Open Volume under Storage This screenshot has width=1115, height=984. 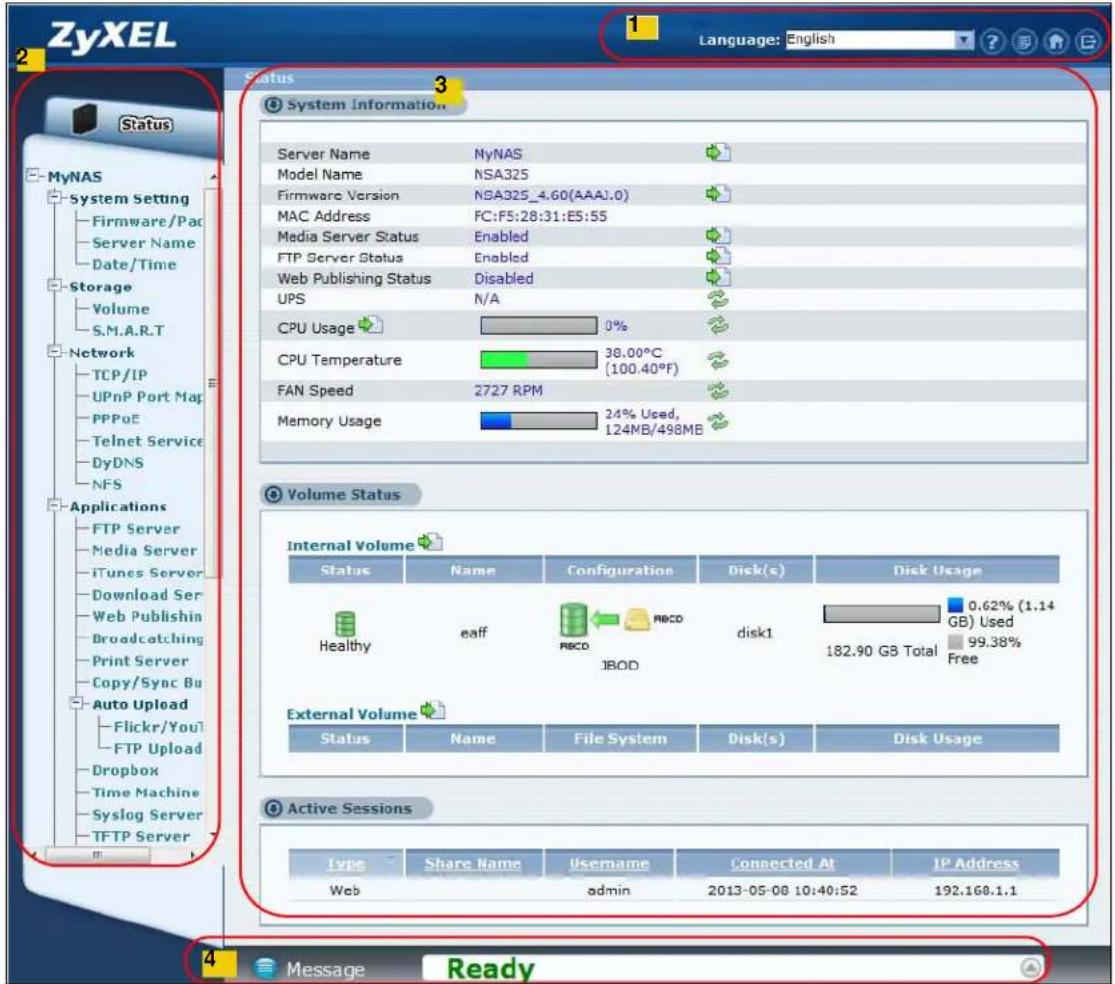click(121, 309)
